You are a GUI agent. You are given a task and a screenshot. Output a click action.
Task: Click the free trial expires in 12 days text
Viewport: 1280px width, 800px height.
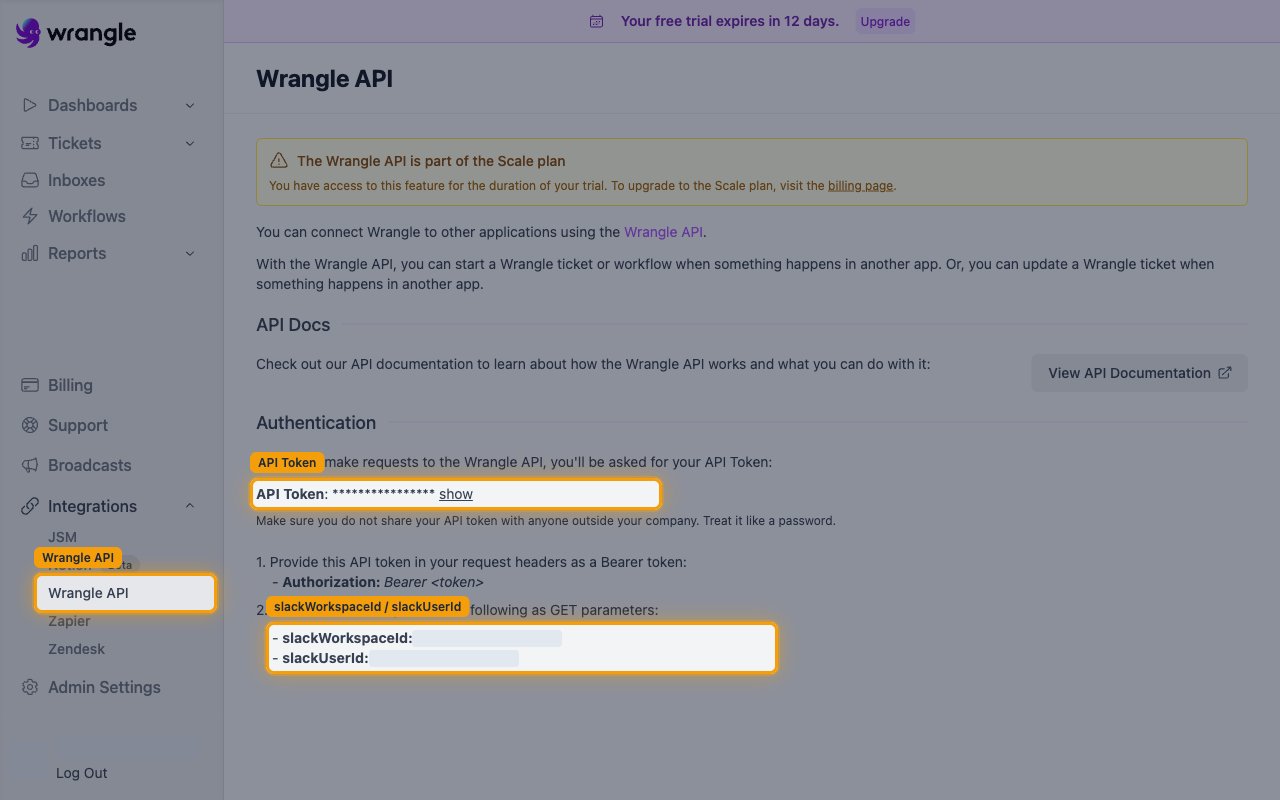[x=730, y=21]
